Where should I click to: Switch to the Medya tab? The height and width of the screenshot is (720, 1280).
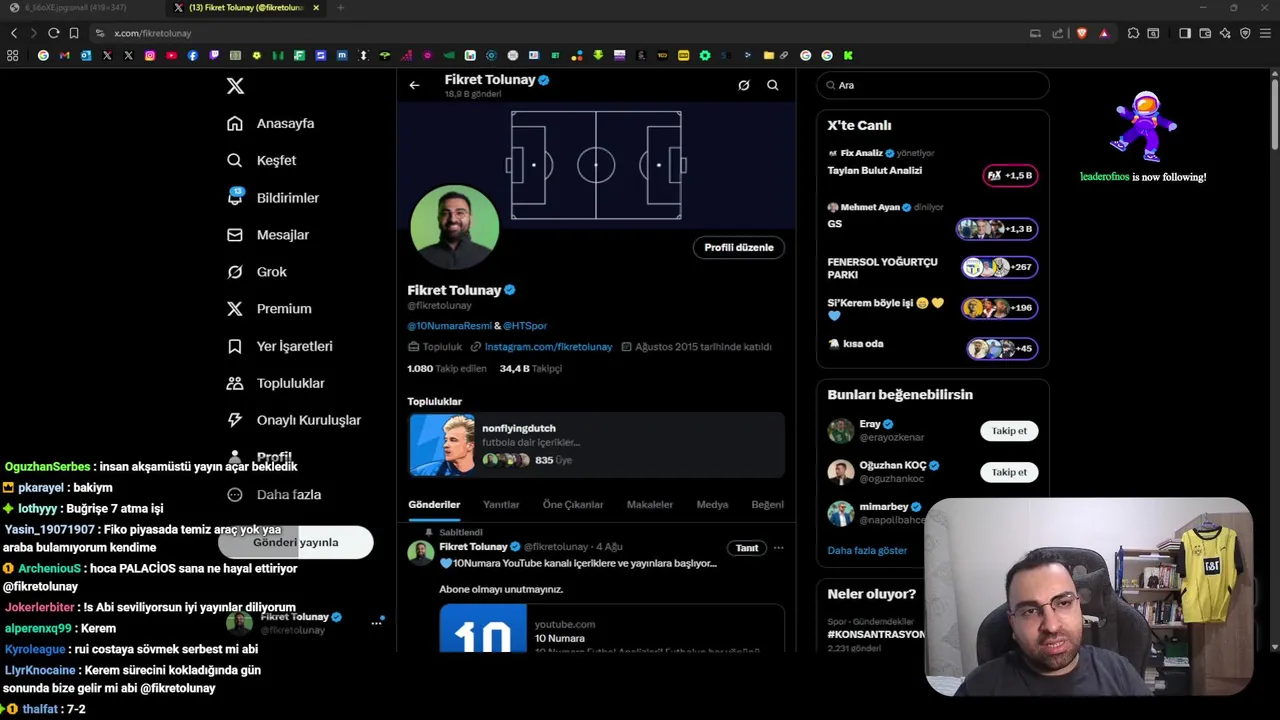712,504
